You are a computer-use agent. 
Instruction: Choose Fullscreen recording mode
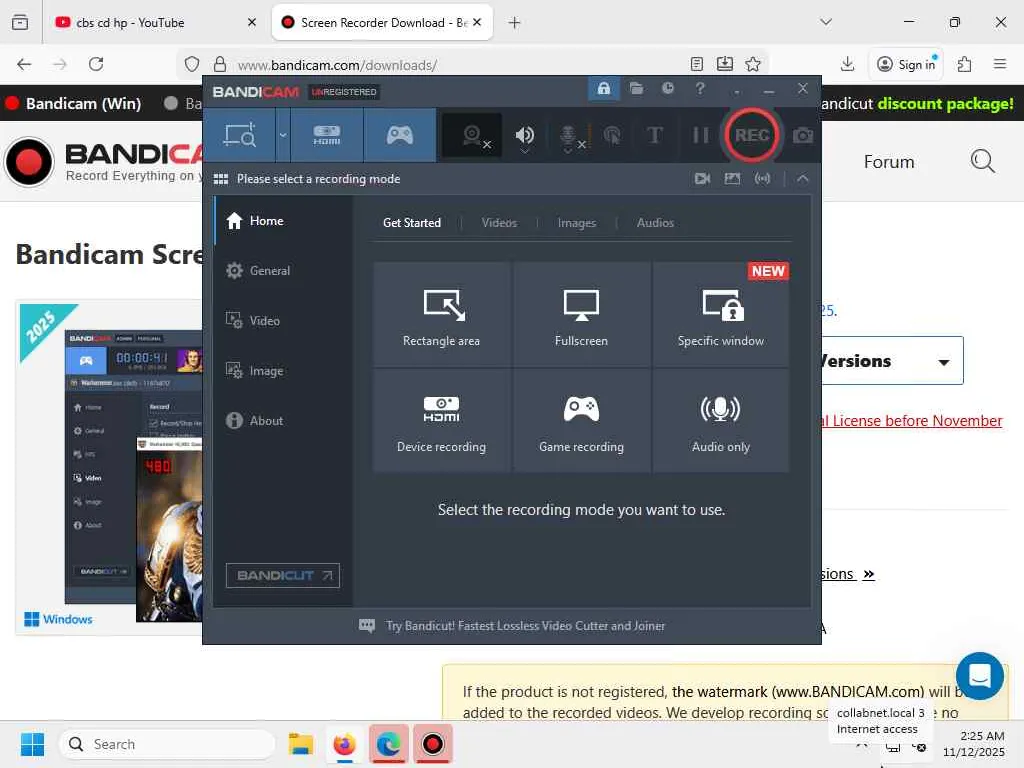point(581,315)
